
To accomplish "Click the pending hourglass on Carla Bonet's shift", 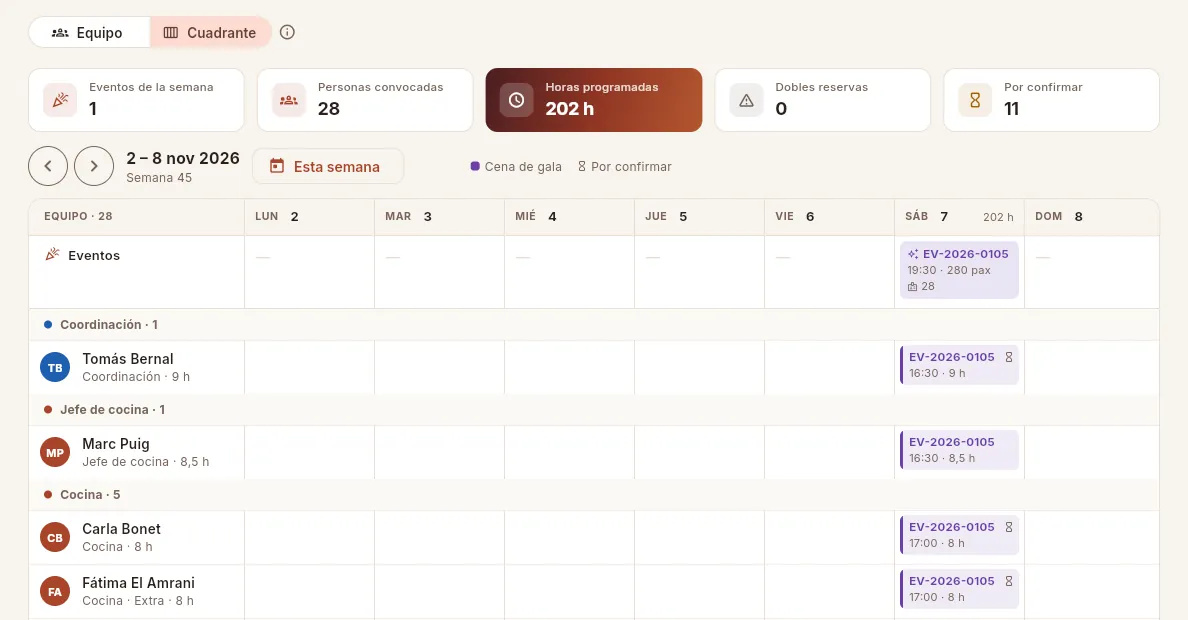I will [1008, 527].
